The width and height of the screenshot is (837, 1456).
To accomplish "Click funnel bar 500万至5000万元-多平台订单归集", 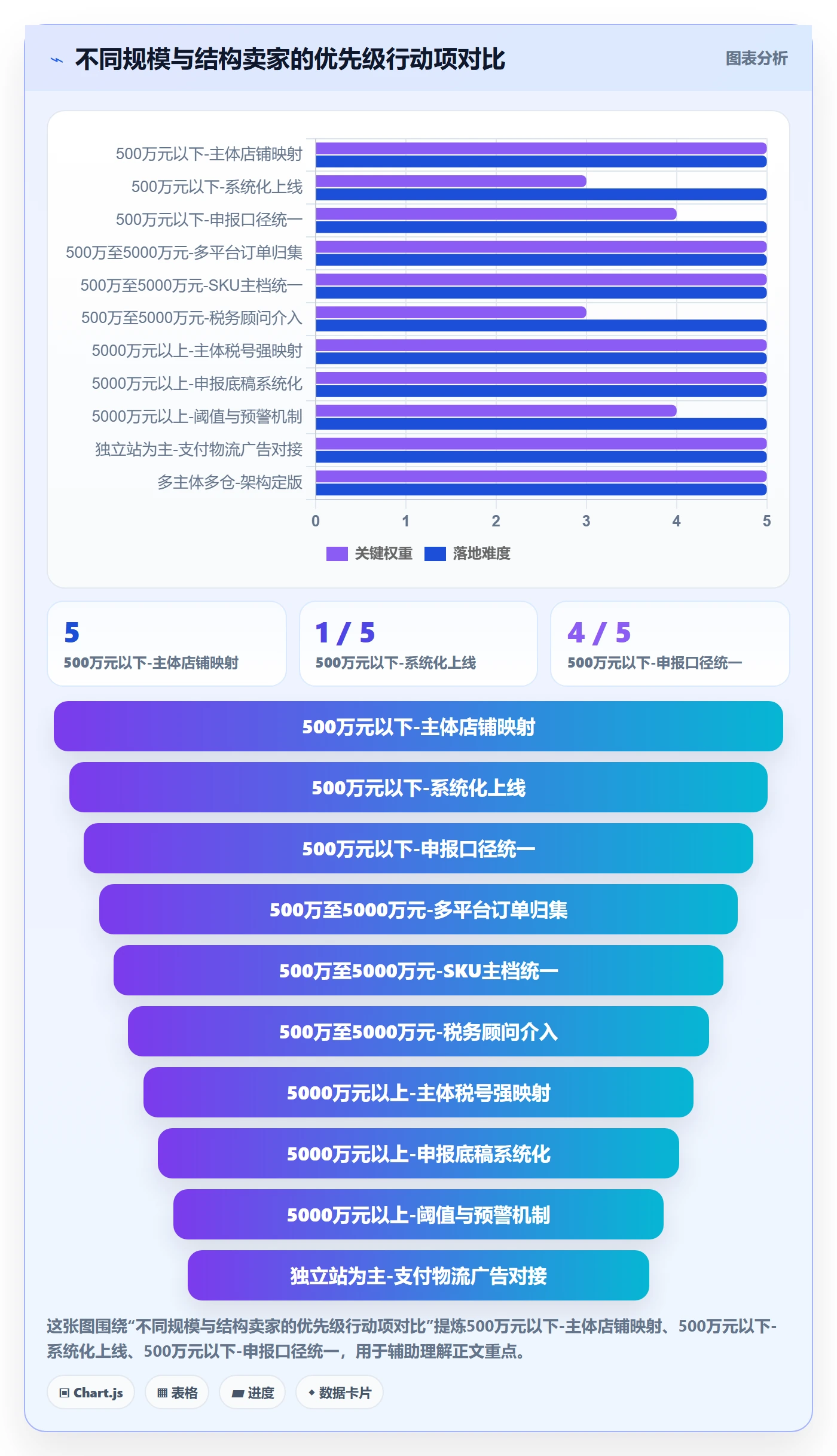I will pyautogui.click(x=418, y=909).
